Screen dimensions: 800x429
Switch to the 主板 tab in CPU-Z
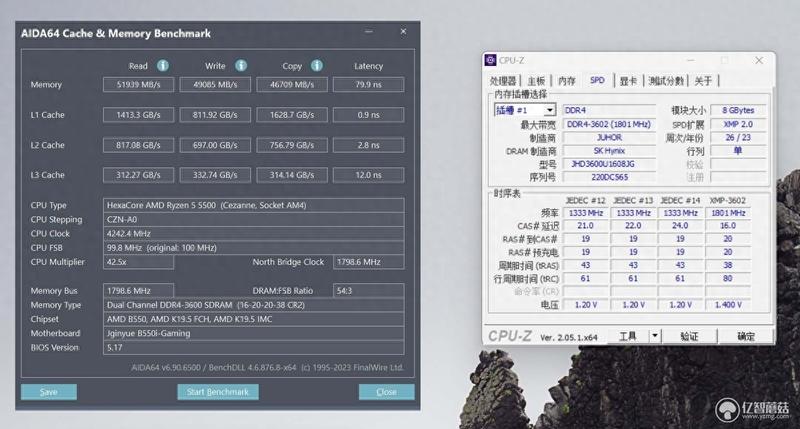coord(536,81)
